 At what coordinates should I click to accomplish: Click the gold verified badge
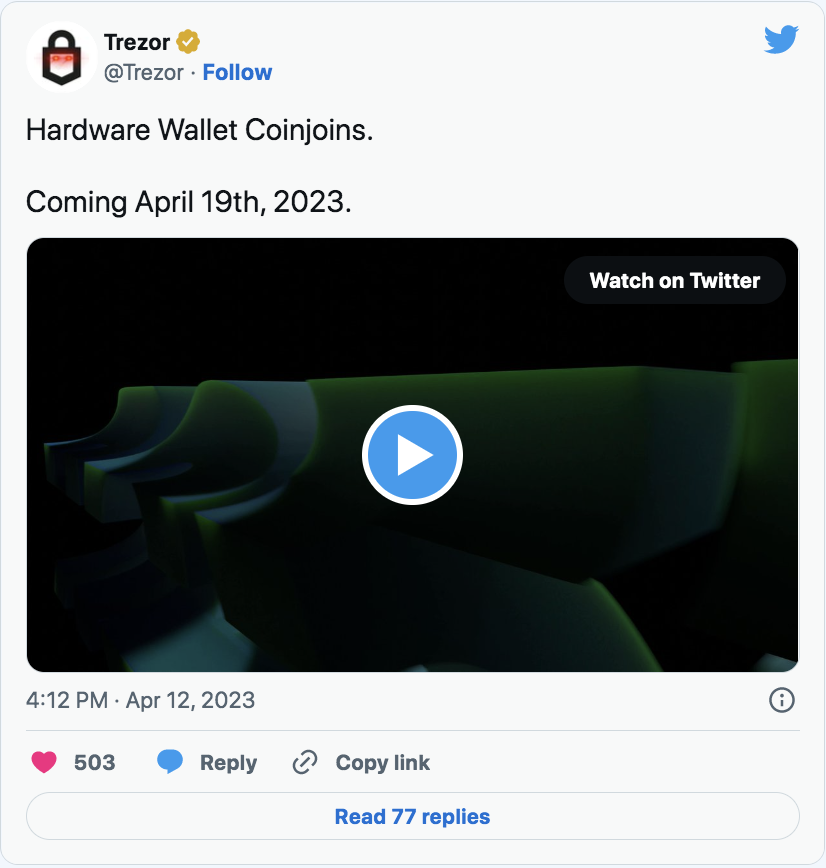[x=188, y=42]
